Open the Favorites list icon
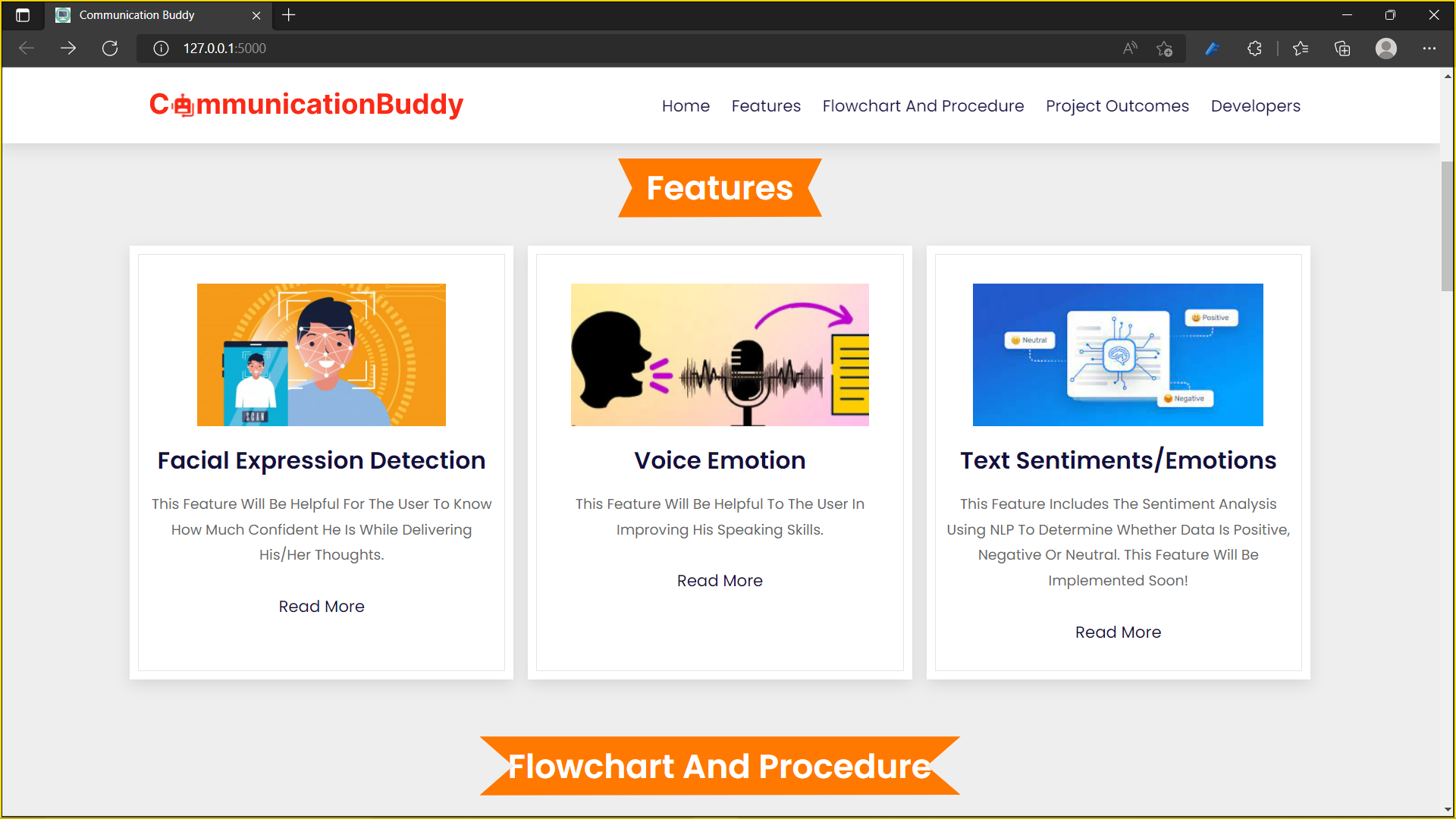 click(1301, 49)
